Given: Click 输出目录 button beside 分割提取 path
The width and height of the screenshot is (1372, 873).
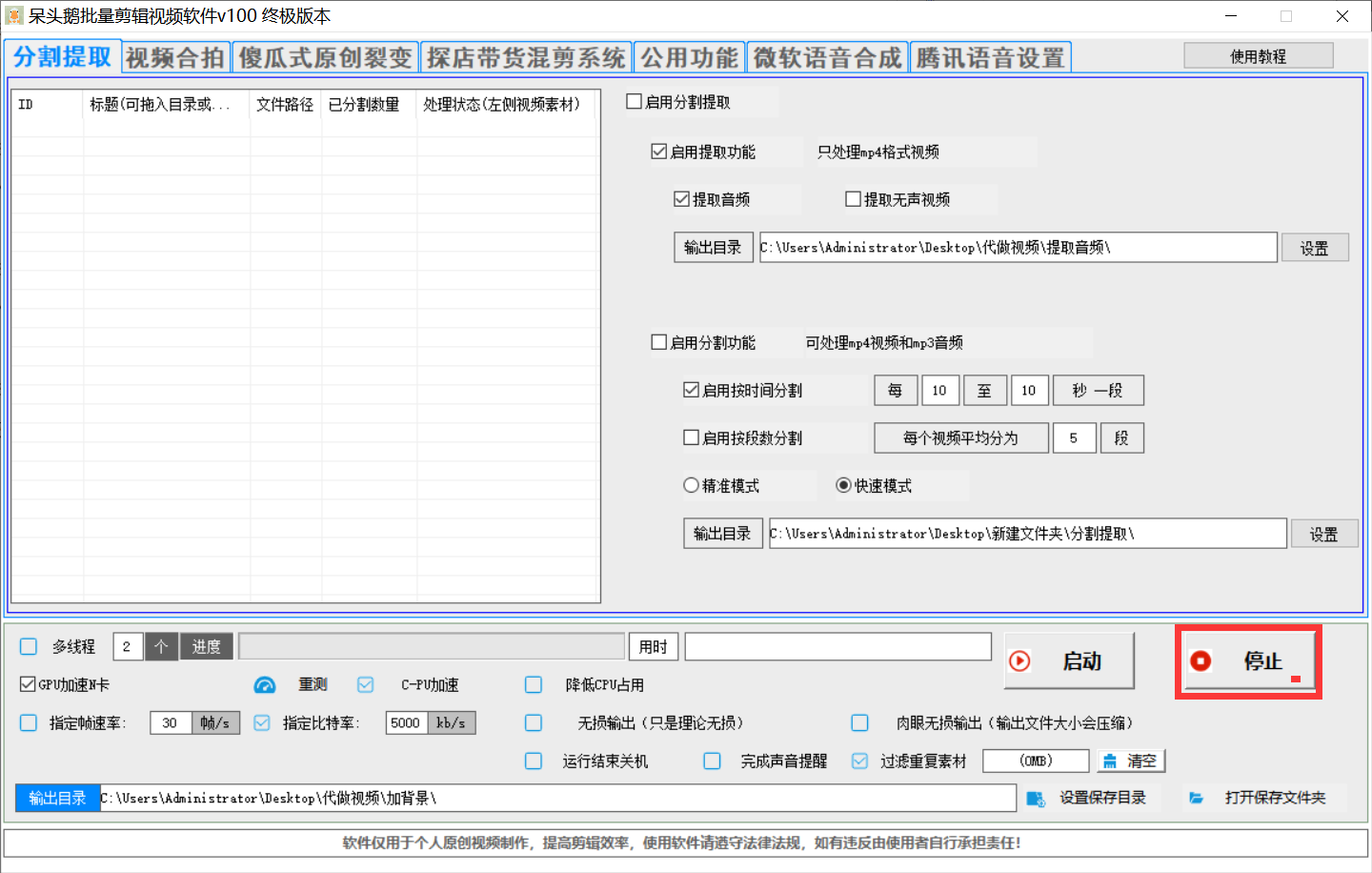Looking at the screenshot, I should point(722,533).
